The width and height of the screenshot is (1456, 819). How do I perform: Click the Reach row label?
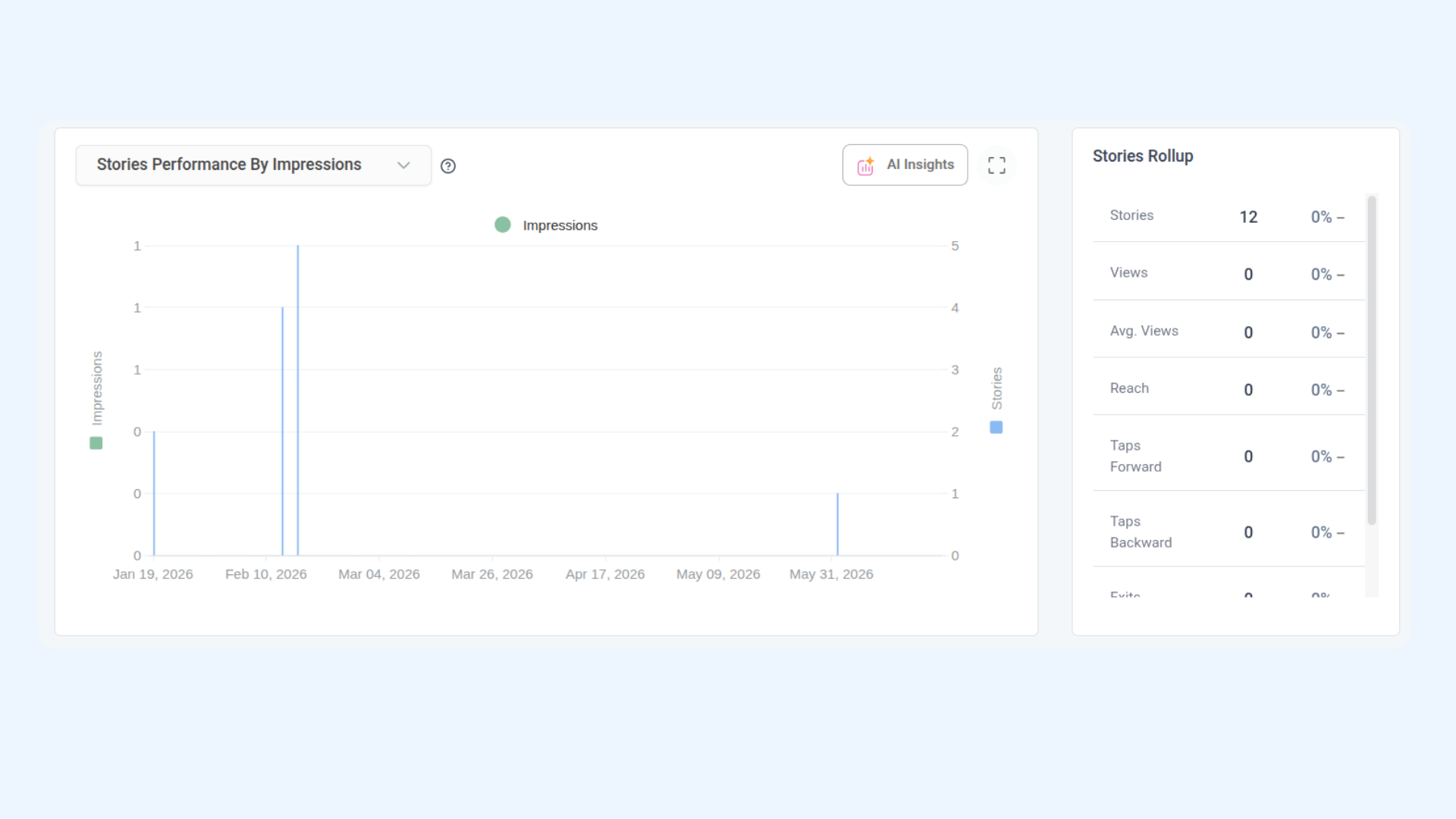click(x=1129, y=388)
